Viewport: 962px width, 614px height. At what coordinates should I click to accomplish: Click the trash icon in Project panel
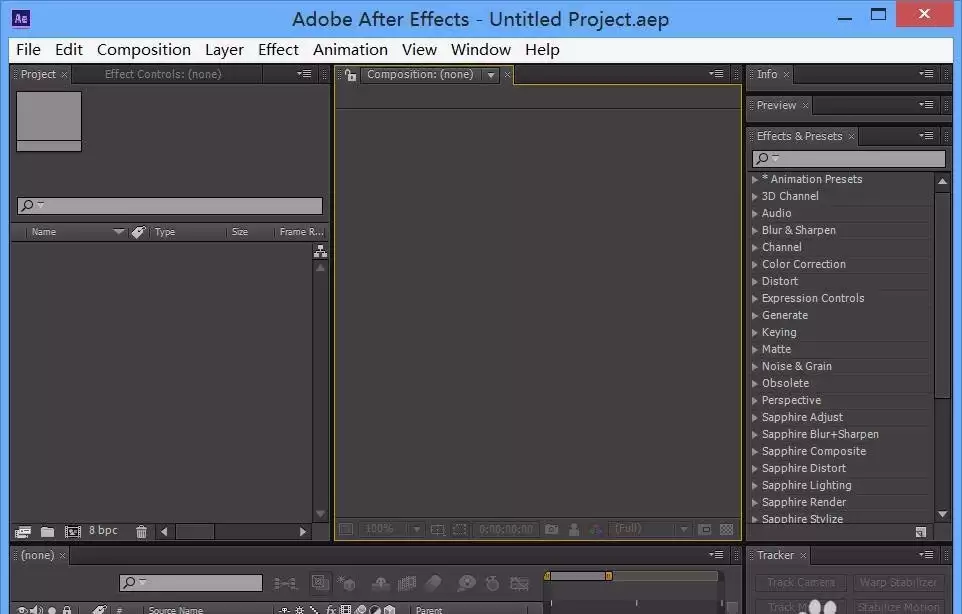[x=142, y=532]
